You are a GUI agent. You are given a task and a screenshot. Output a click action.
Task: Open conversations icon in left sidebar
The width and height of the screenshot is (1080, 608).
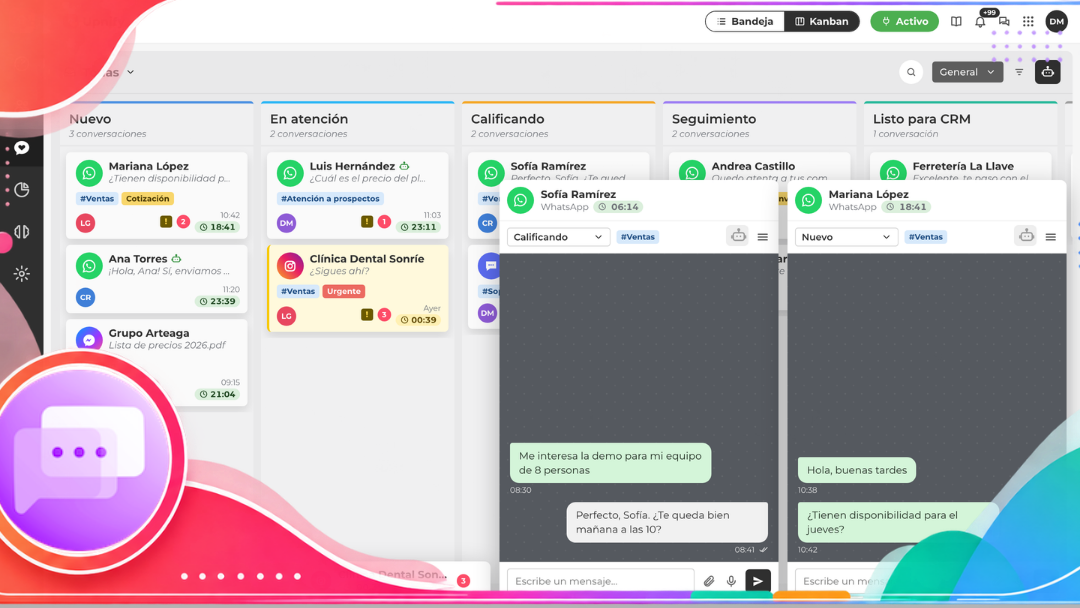click(22, 147)
